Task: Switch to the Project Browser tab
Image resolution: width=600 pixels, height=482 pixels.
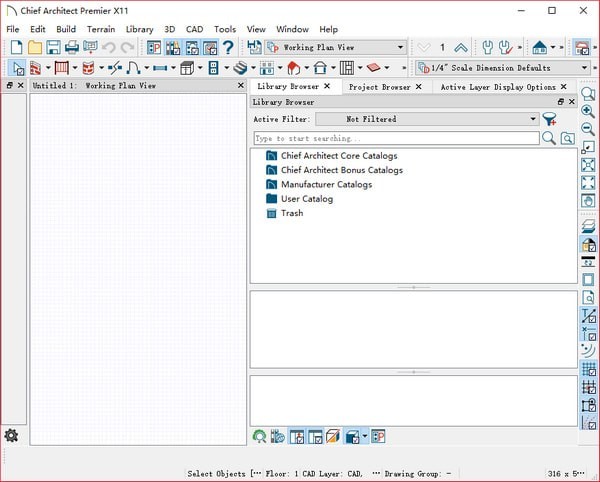Action: click(379, 87)
